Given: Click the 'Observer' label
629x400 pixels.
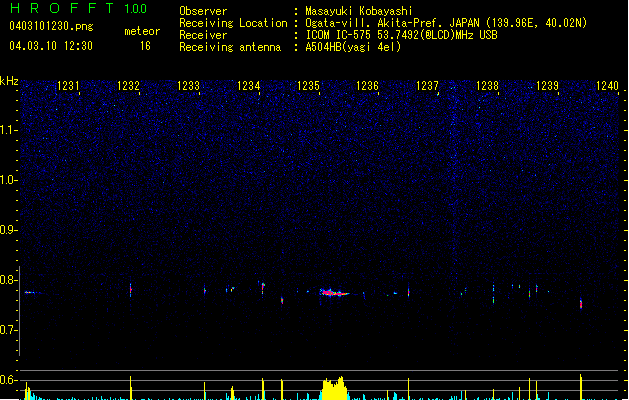Looking at the screenshot, I should click(203, 11).
